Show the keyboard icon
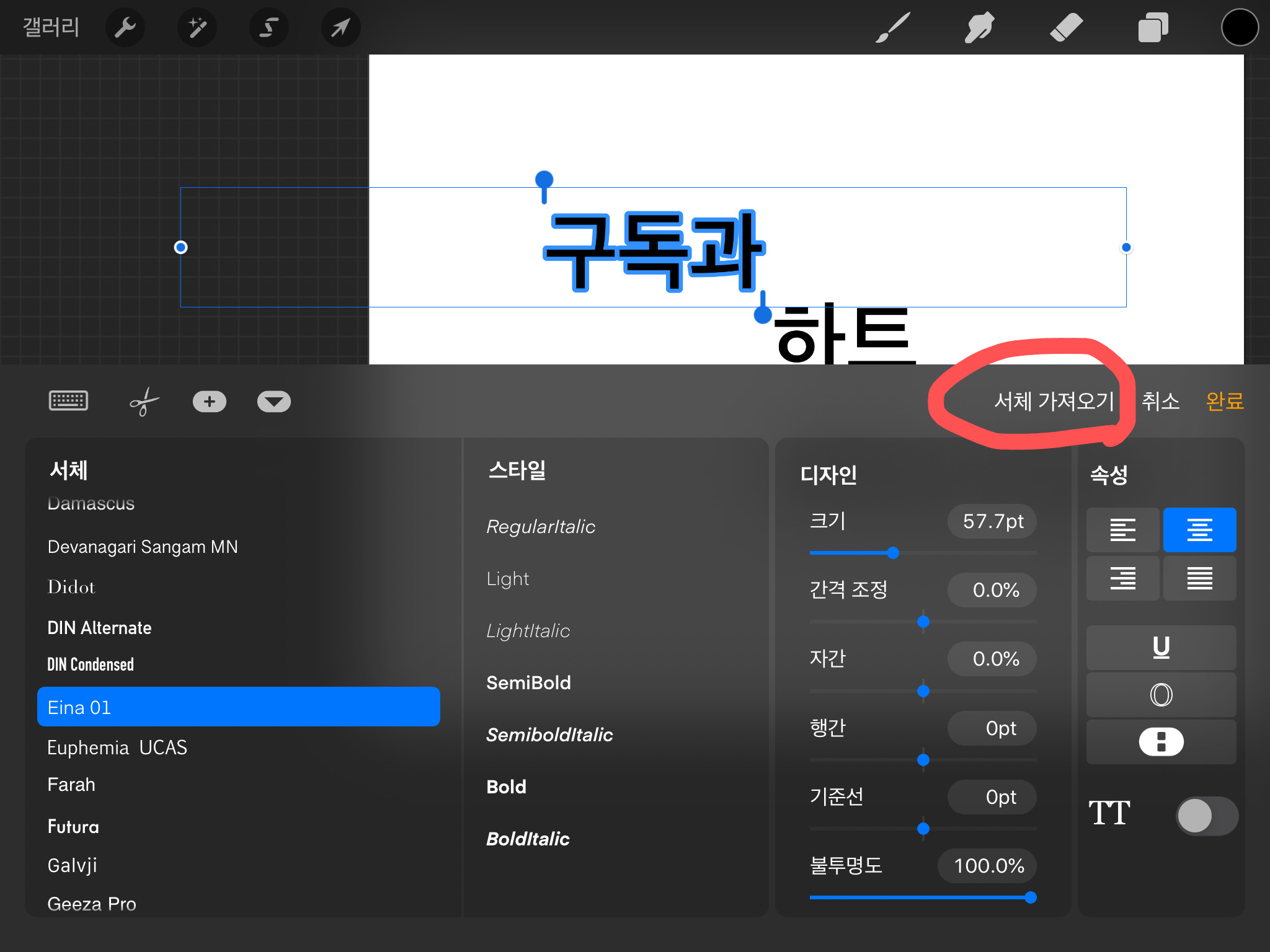1270x952 pixels. coord(68,401)
